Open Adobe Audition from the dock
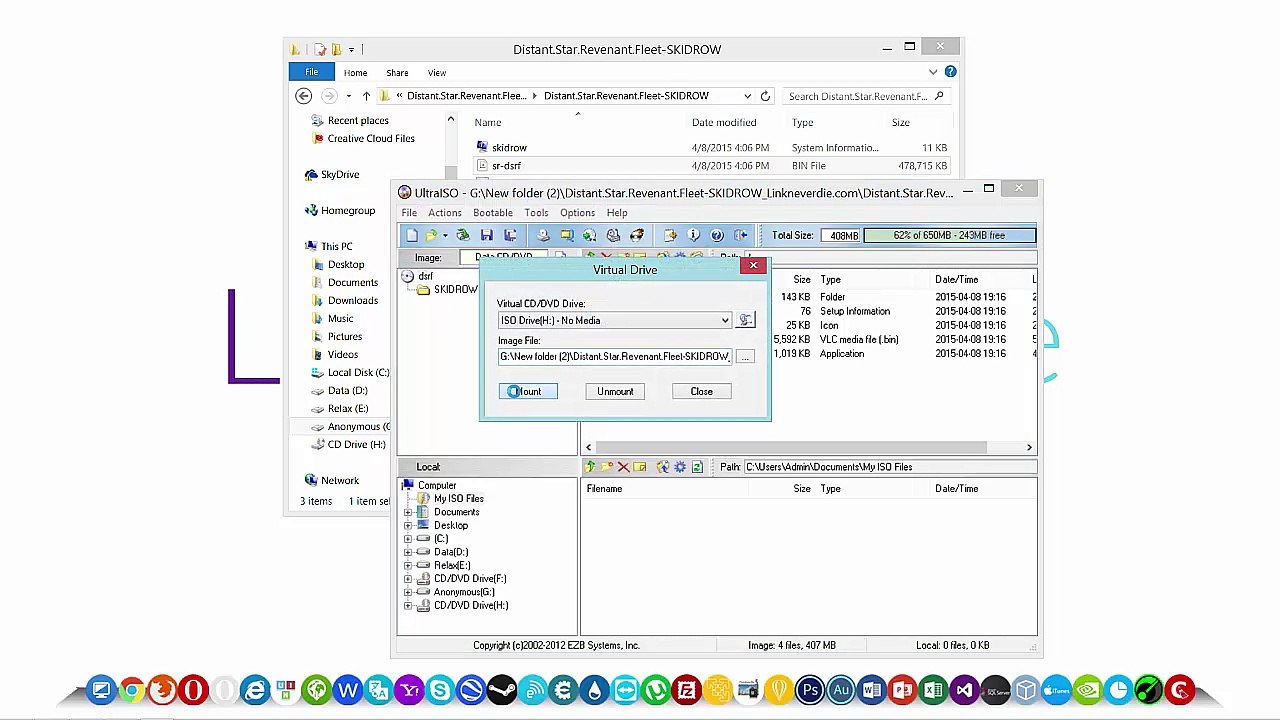Image resolution: width=1280 pixels, height=720 pixels. [x=841, y=690]
